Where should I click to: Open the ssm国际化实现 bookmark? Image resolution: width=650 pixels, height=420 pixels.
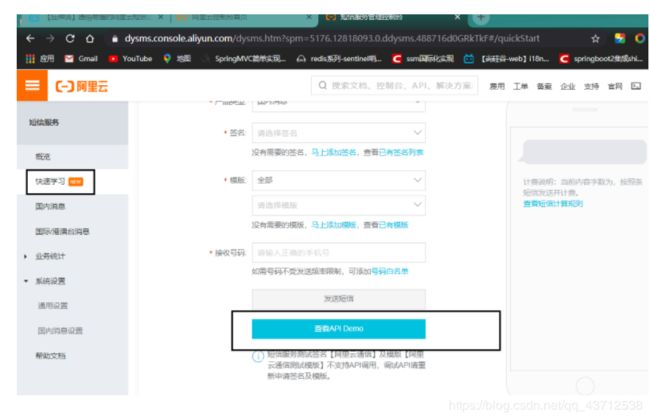point(423,59)
